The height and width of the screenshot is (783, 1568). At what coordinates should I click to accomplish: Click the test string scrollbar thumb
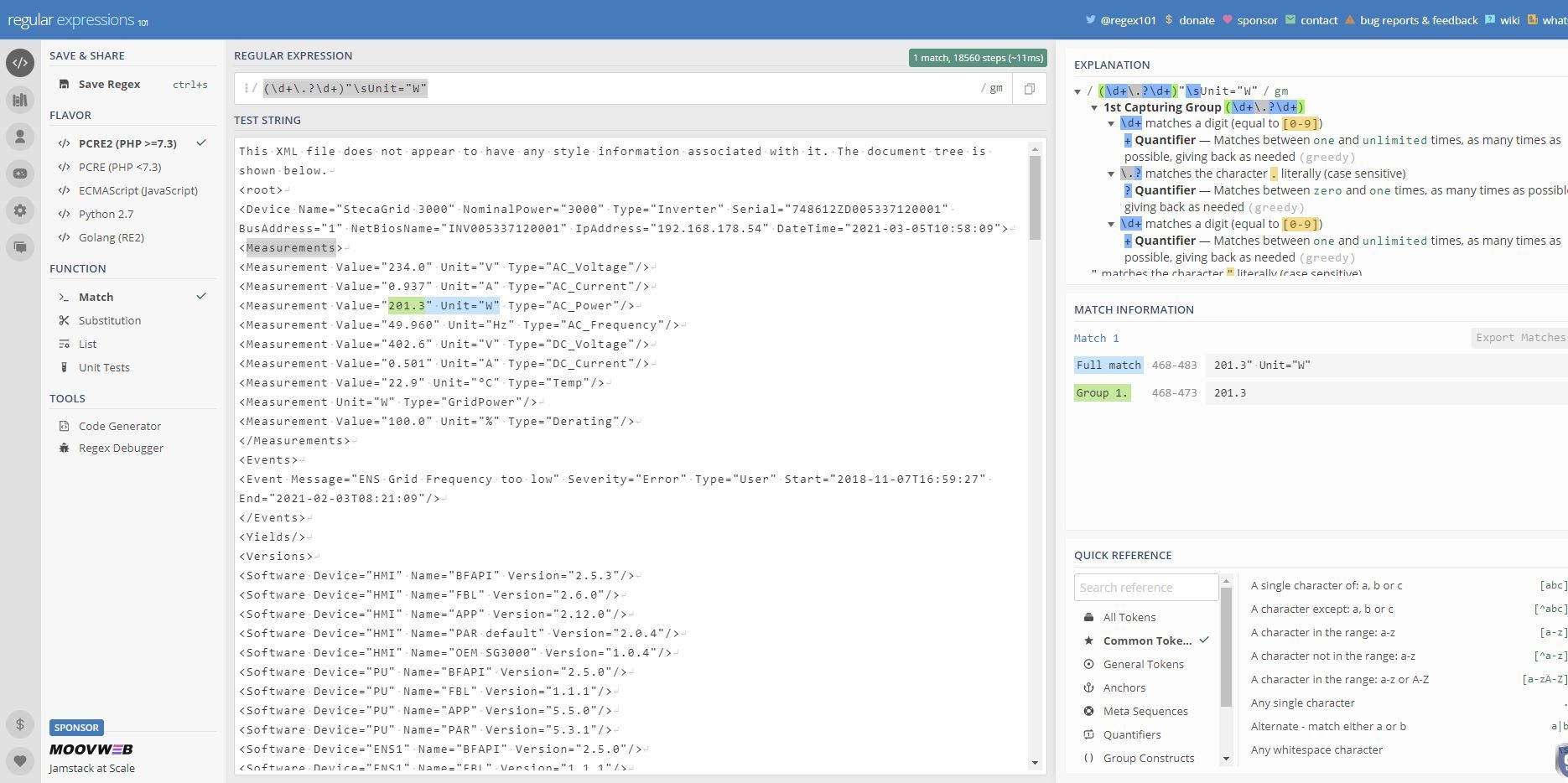point(1035,198)
